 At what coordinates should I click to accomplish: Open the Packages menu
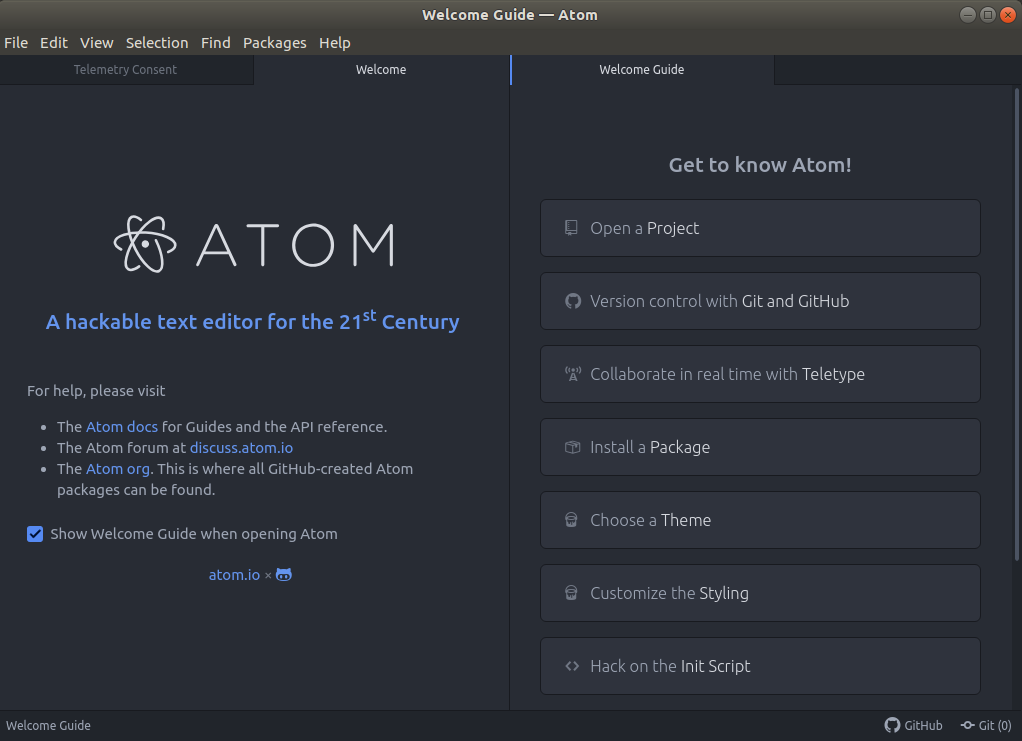(274, 43)
